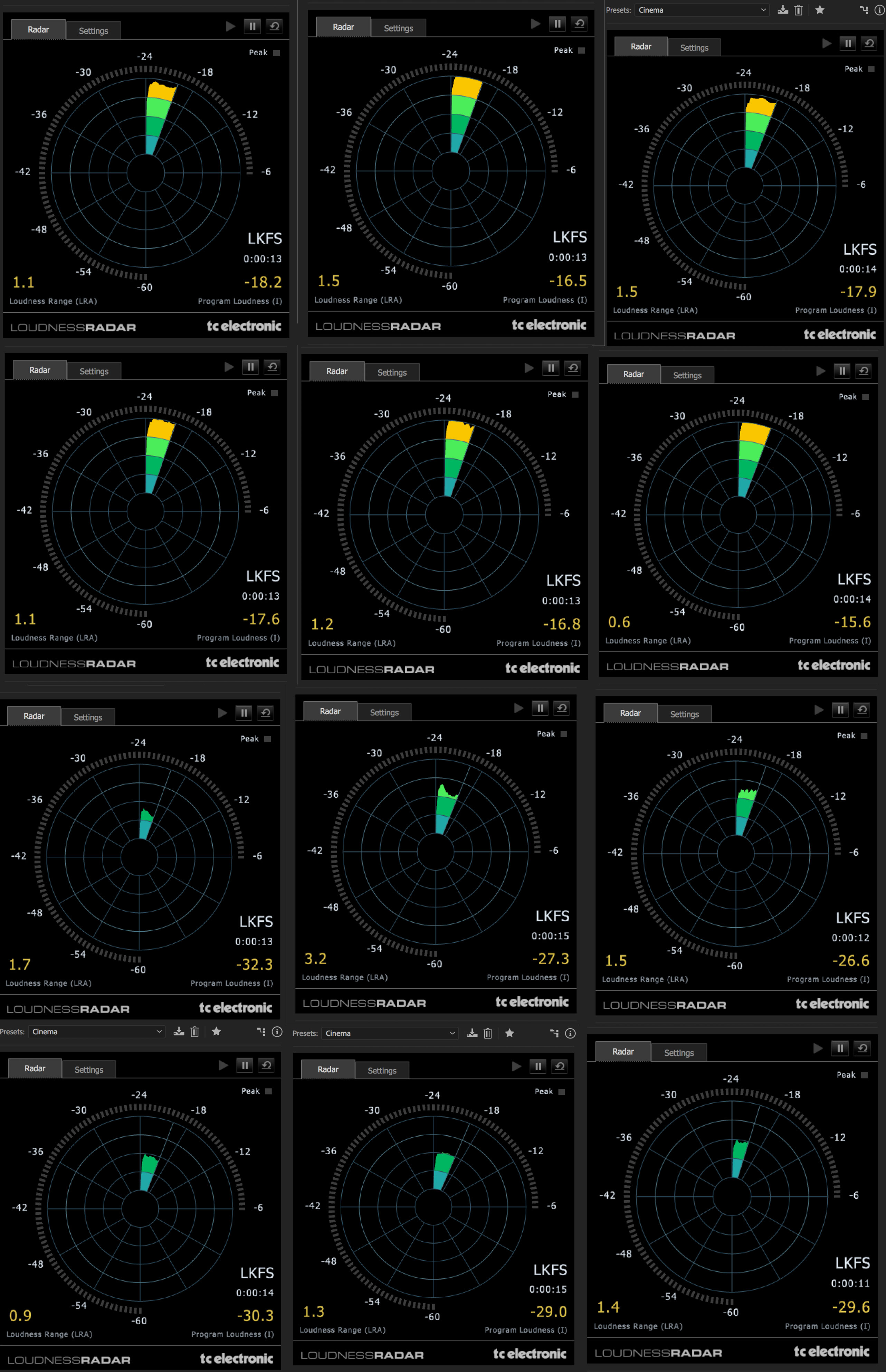Save preset in bar above -17.9 radar

click(x=783, y=10)
